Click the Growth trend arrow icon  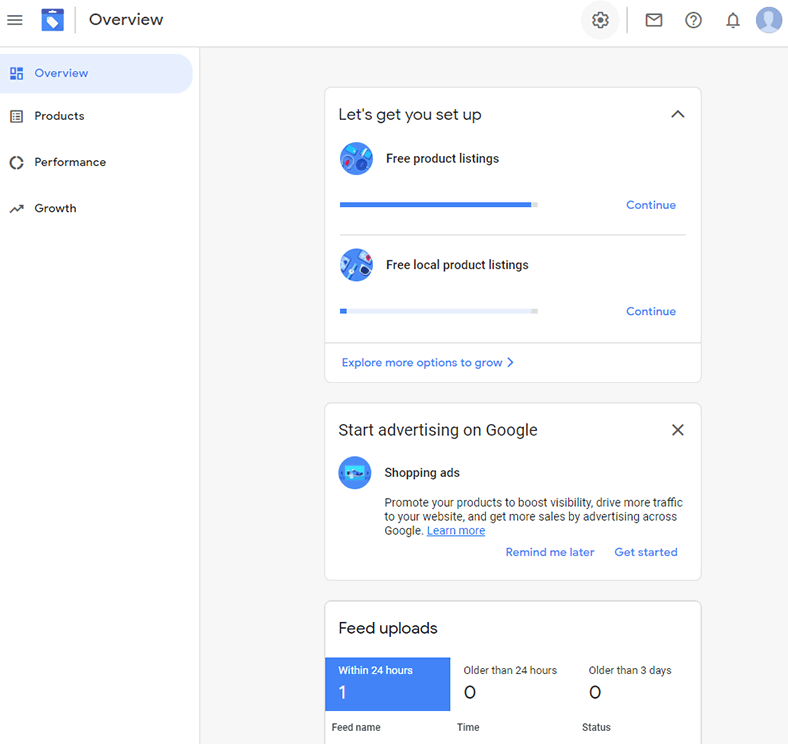(17, 209)
